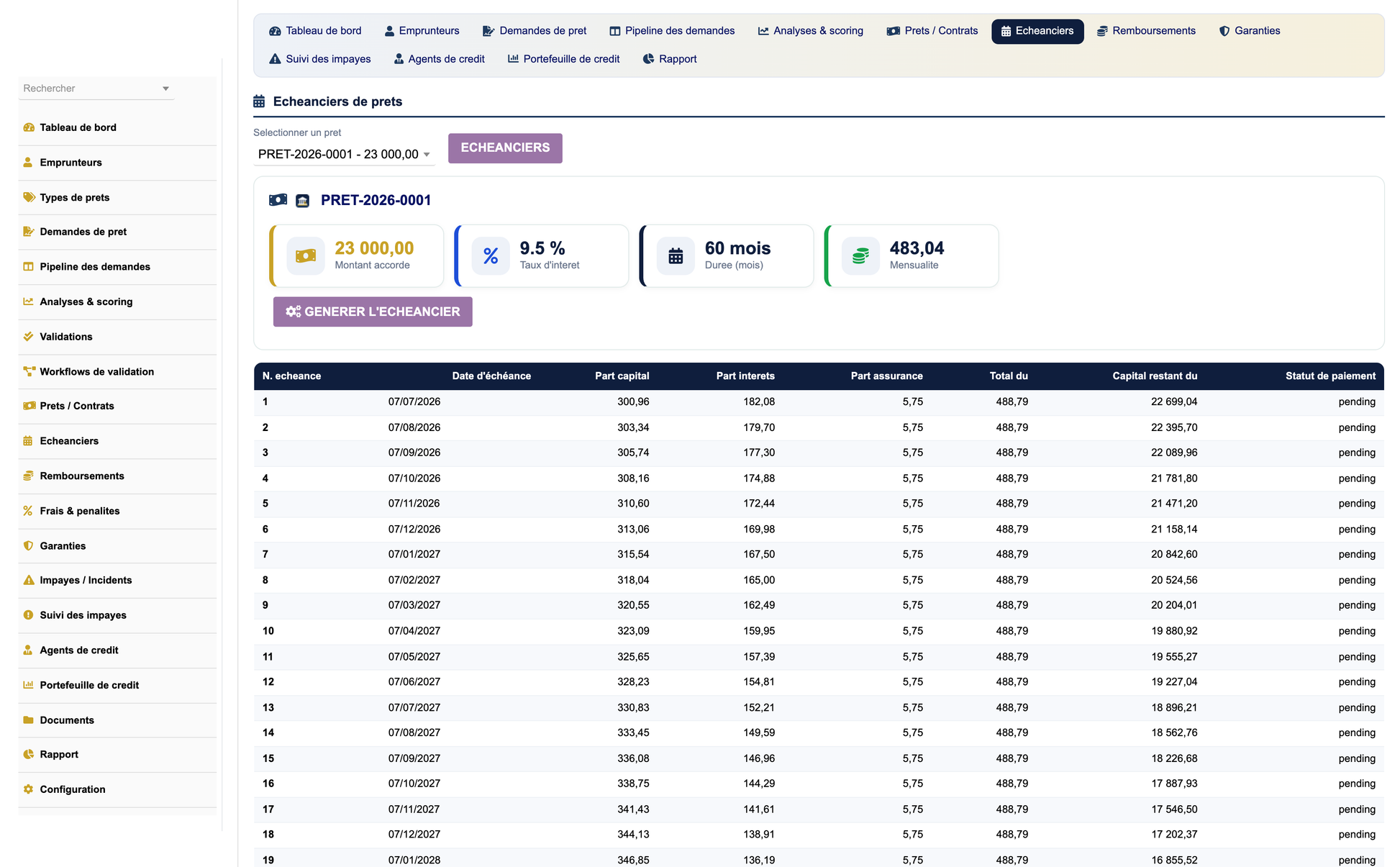Image resolution: width=1400 pixels, height=867 pixels.
Task: Click the Pipeline des demandes sidebar icon
Action: pyautogui.click(x=29, y=267)
